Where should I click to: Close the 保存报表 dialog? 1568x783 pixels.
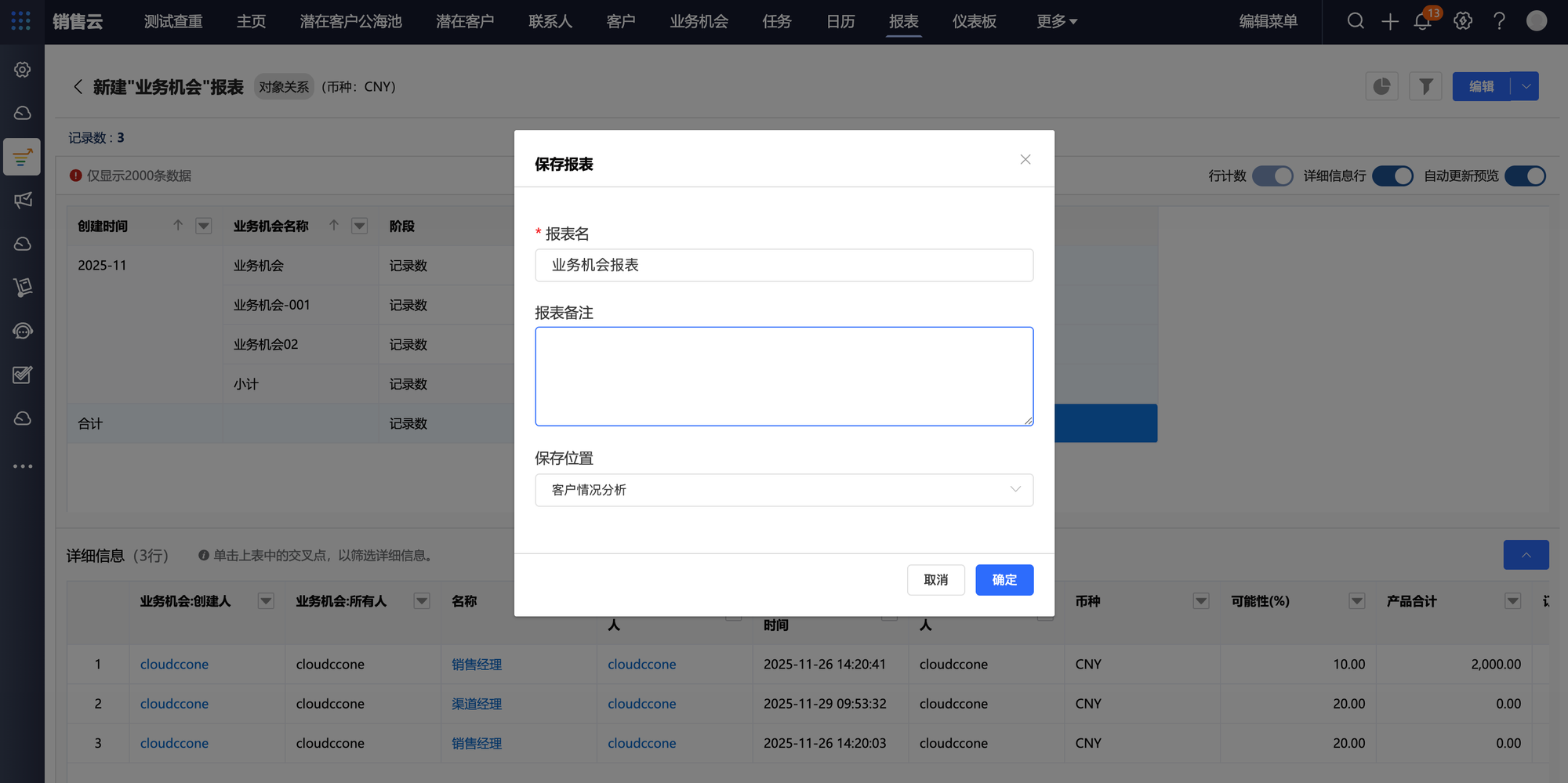[1025, 160]
